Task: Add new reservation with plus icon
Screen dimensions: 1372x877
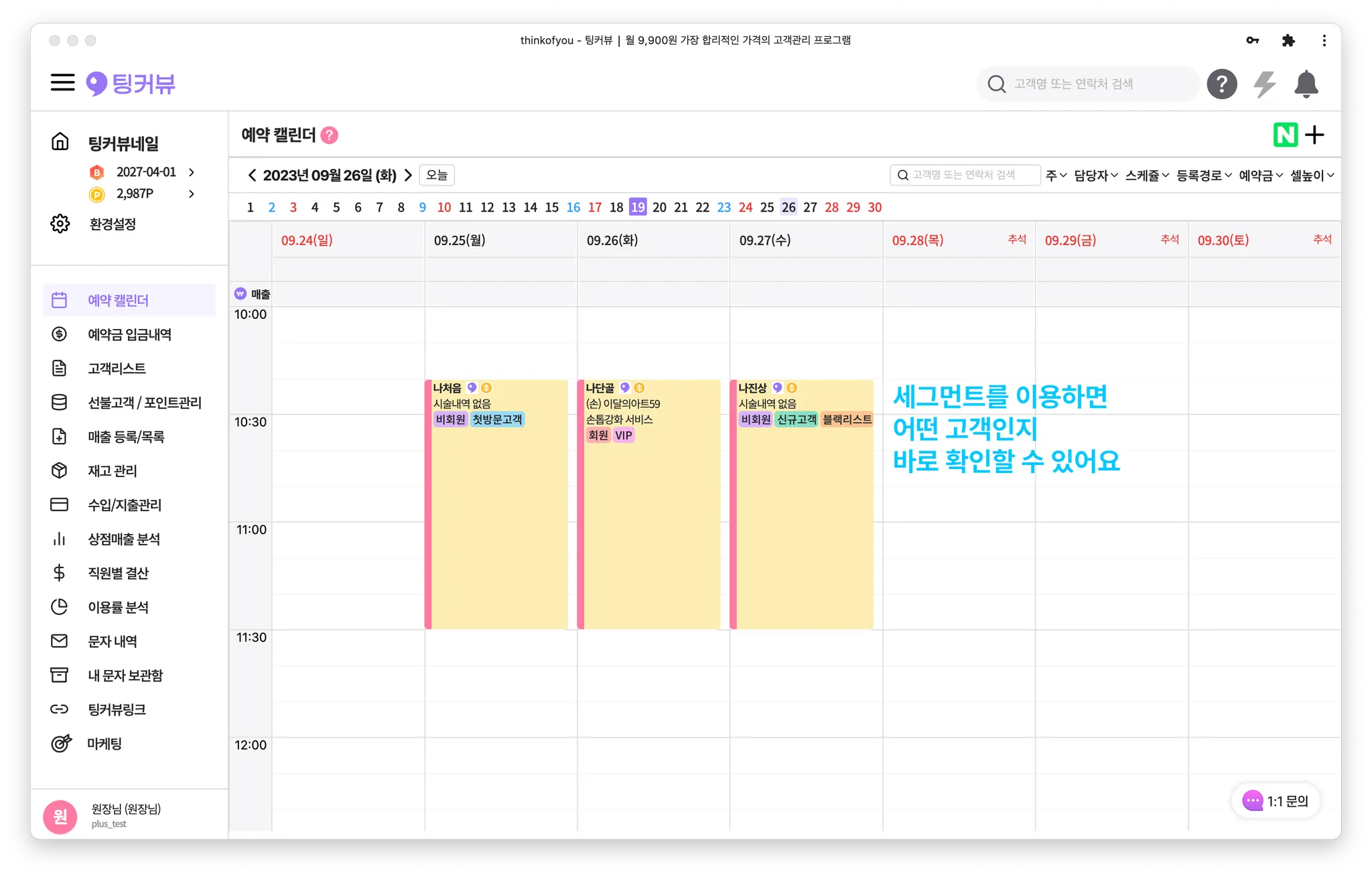Action: point(1315,135)
